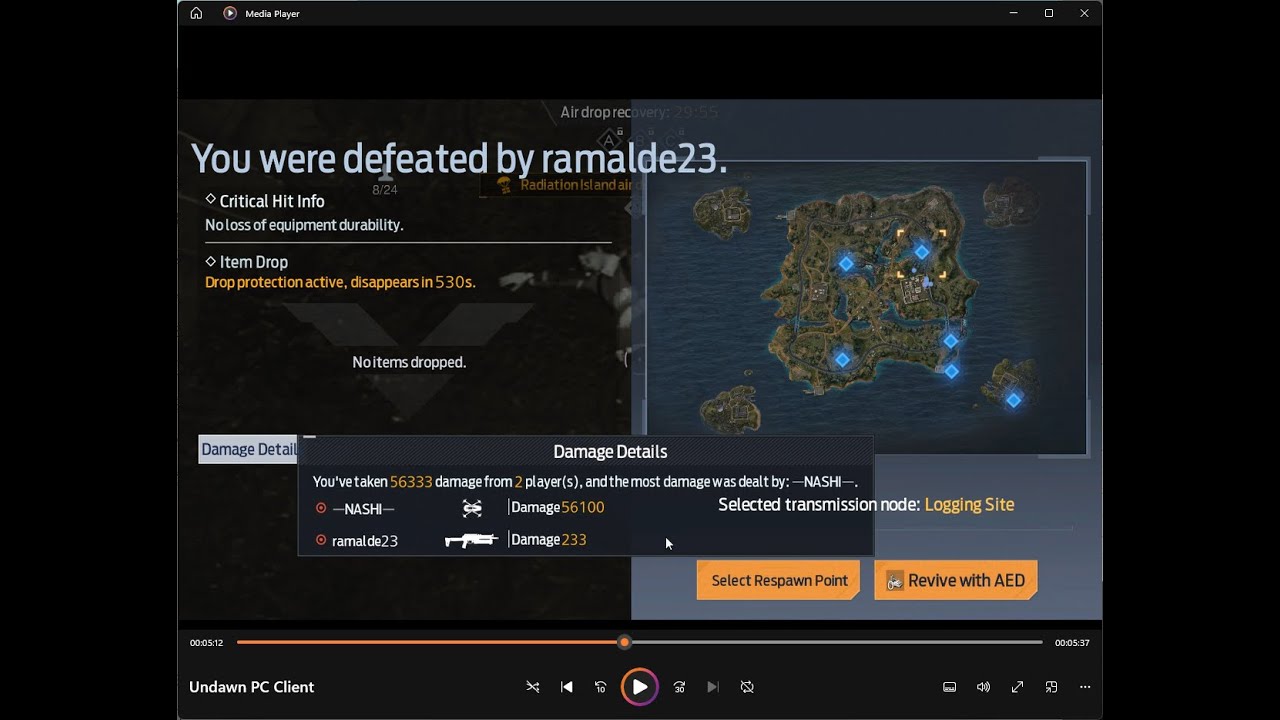
Task: Play the video
Action: click(640, 687)
